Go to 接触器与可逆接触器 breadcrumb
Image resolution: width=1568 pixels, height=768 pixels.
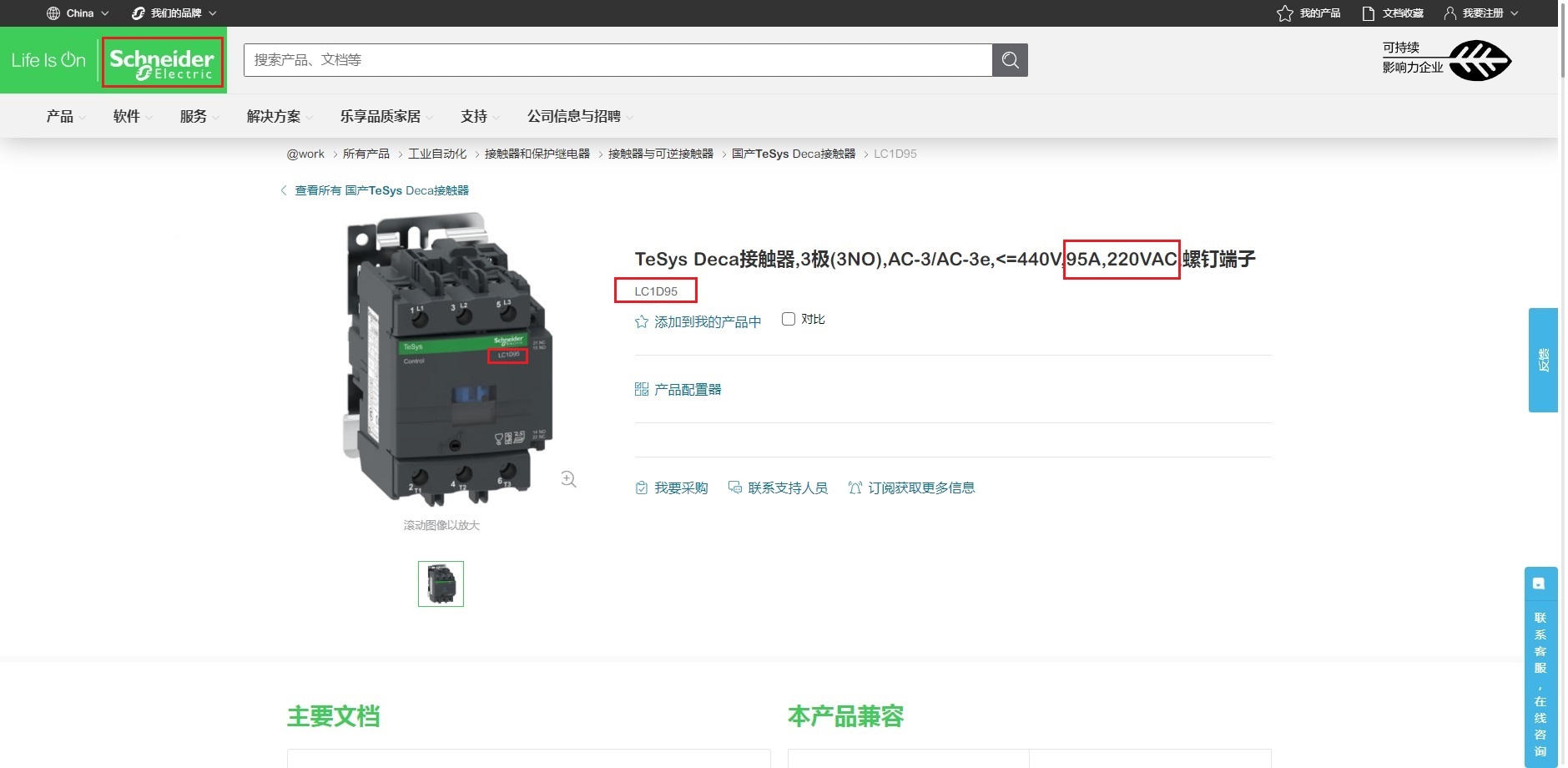pyautogui.click(x=661, y=154)
